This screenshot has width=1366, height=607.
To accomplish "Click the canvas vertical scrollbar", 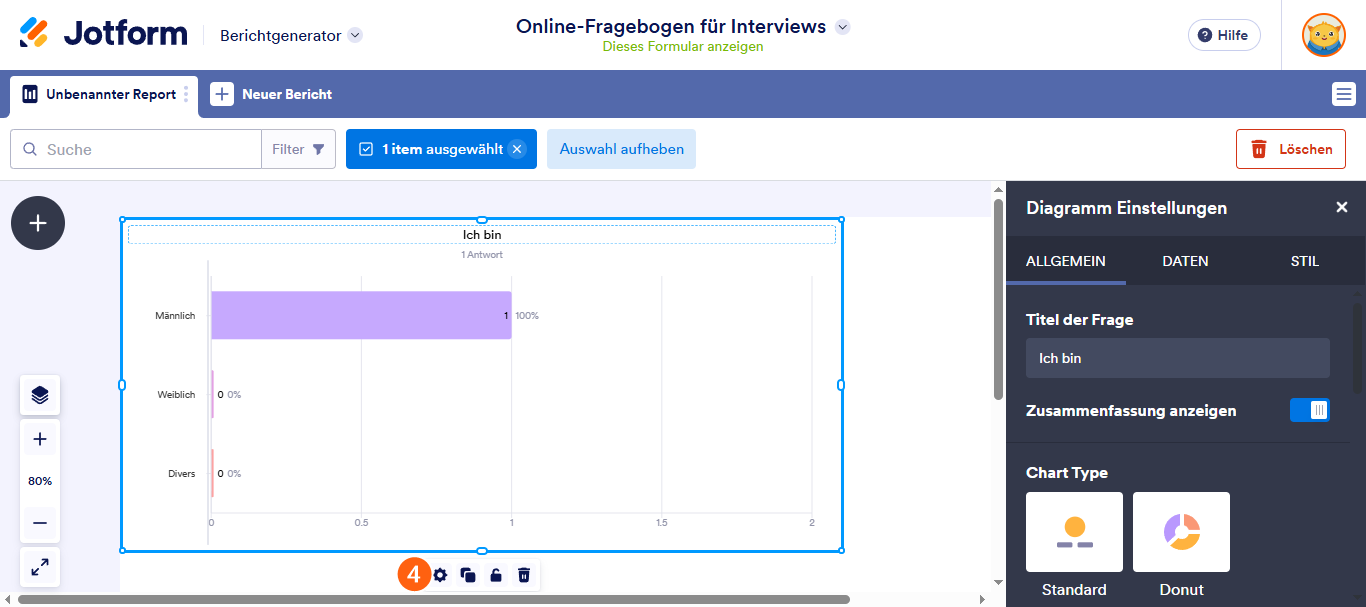I will (998, 300).
